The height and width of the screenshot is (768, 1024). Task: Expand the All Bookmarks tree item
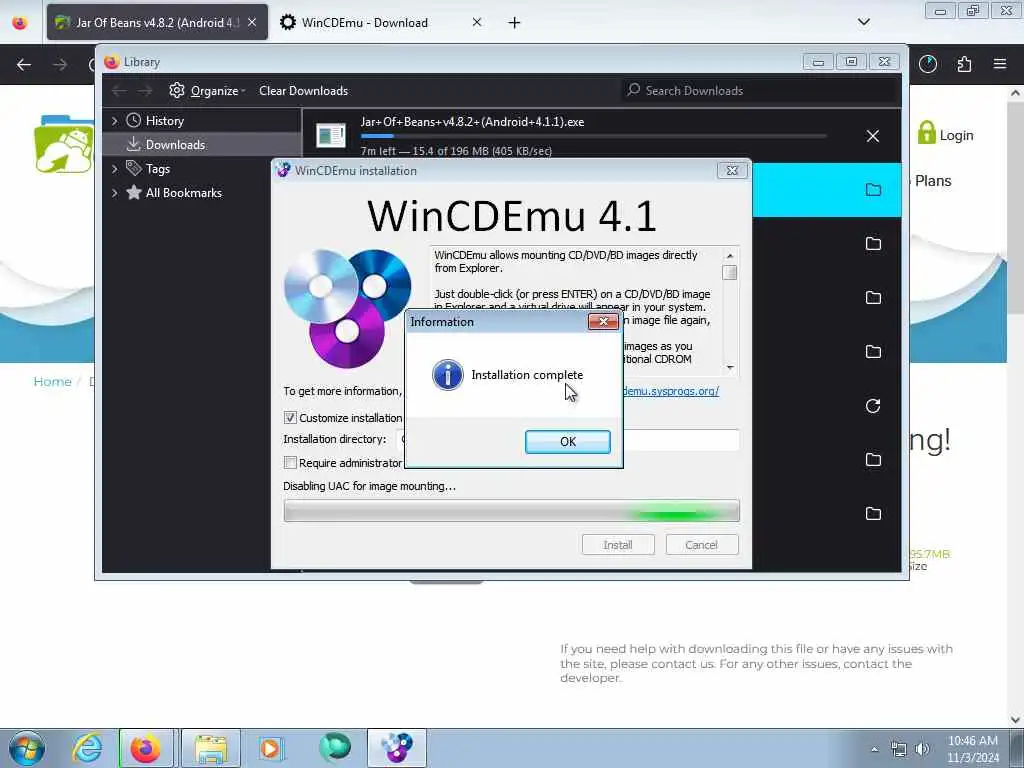[115, 193]
